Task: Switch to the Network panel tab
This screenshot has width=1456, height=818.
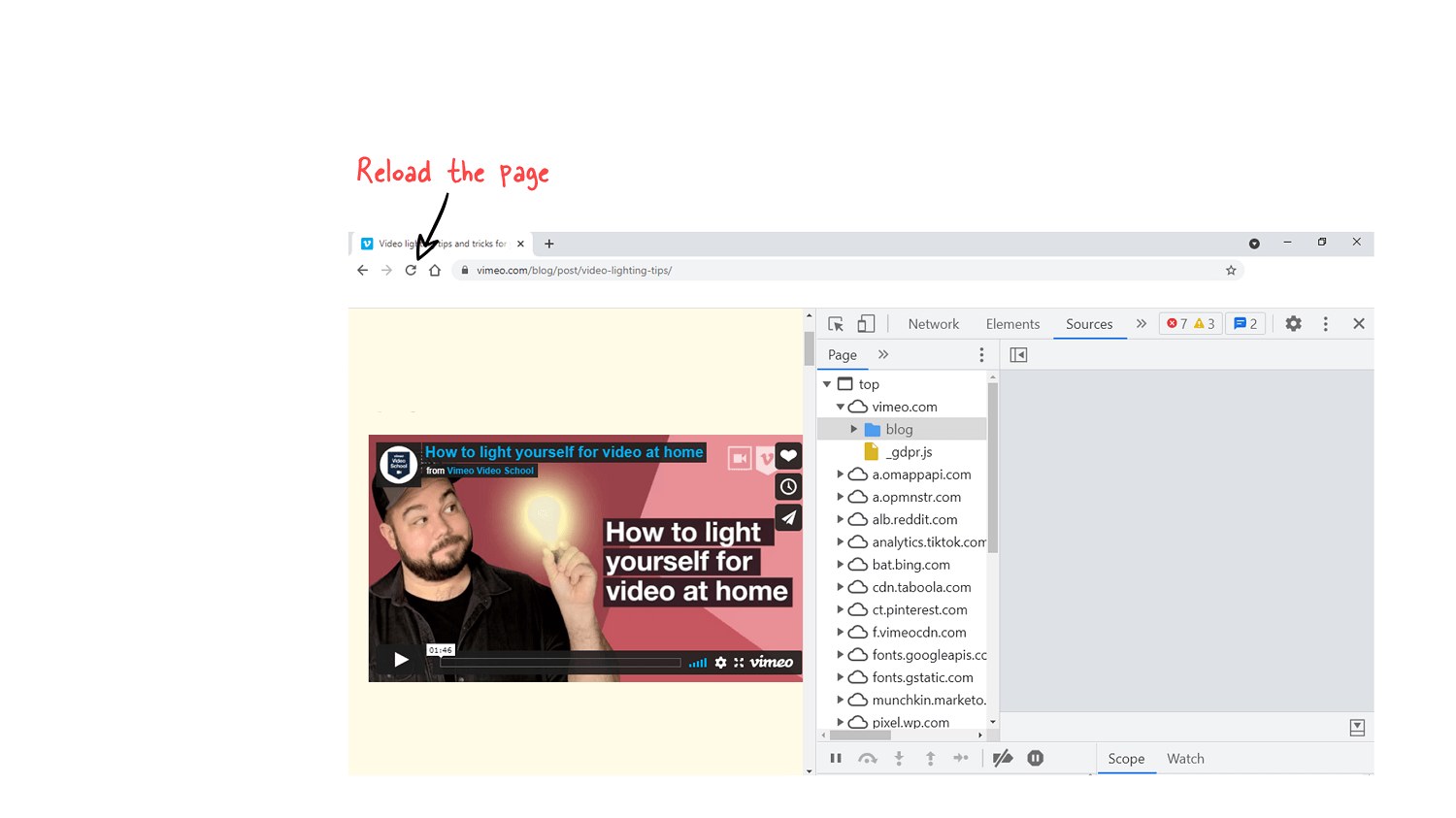Action: pos(934,324)
